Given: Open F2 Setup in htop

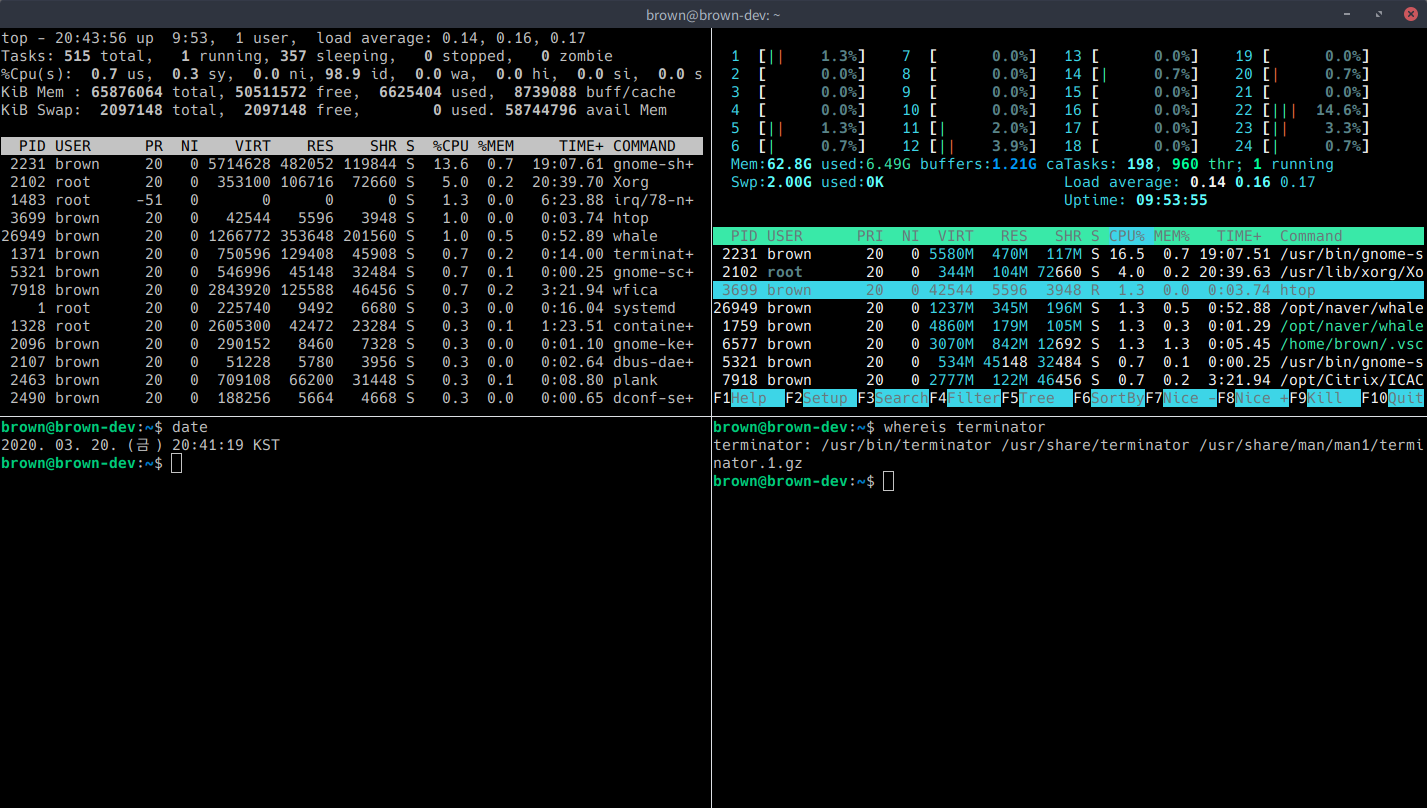Looking at the screenshot, I should 821,398.
